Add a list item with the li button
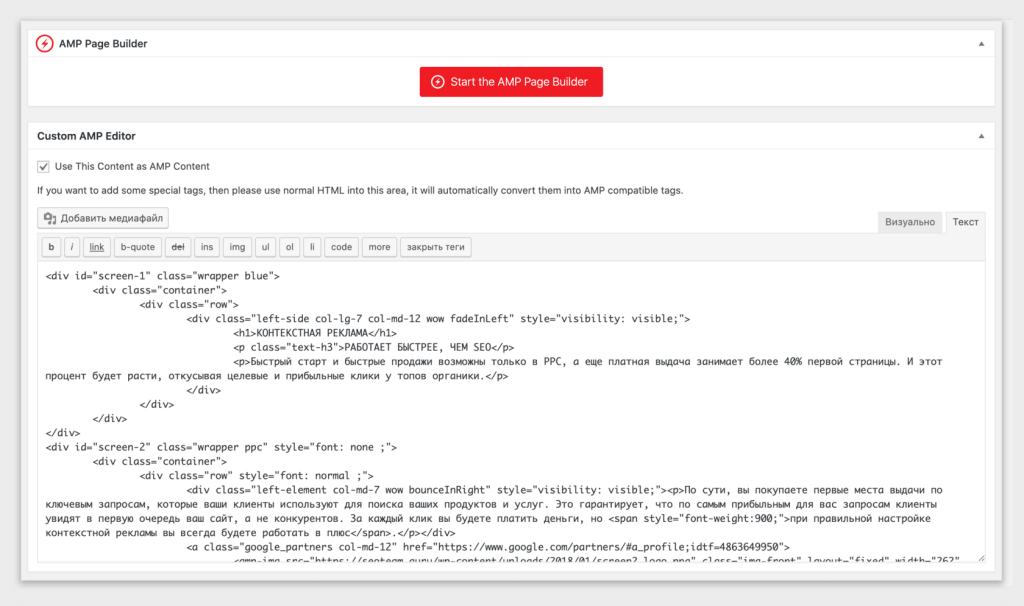This screenshot has width=1024, height=606. point(313,247)
